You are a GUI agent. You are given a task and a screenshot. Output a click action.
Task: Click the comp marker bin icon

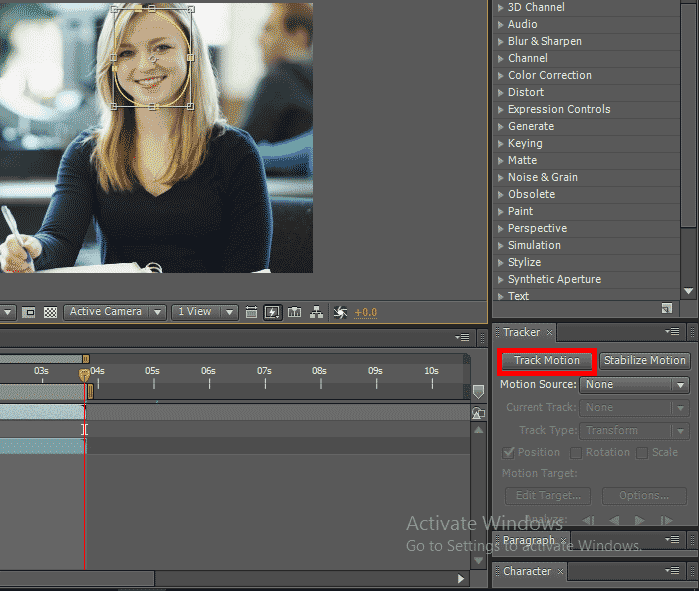pyautogui.click(x=478, y=392)
